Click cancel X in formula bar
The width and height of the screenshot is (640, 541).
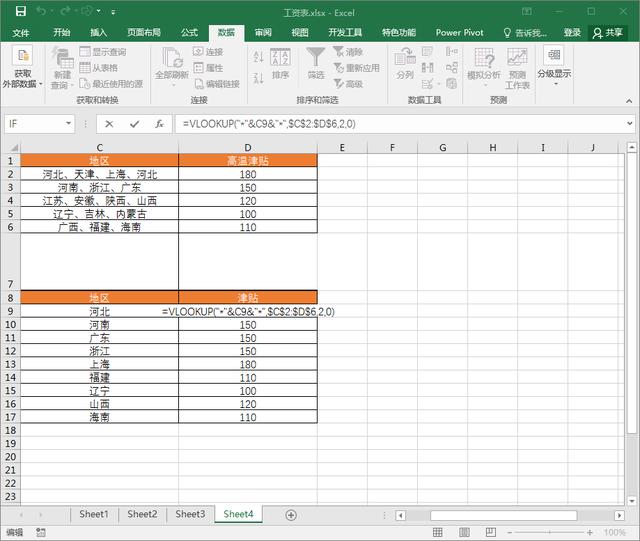coord(109,124)
